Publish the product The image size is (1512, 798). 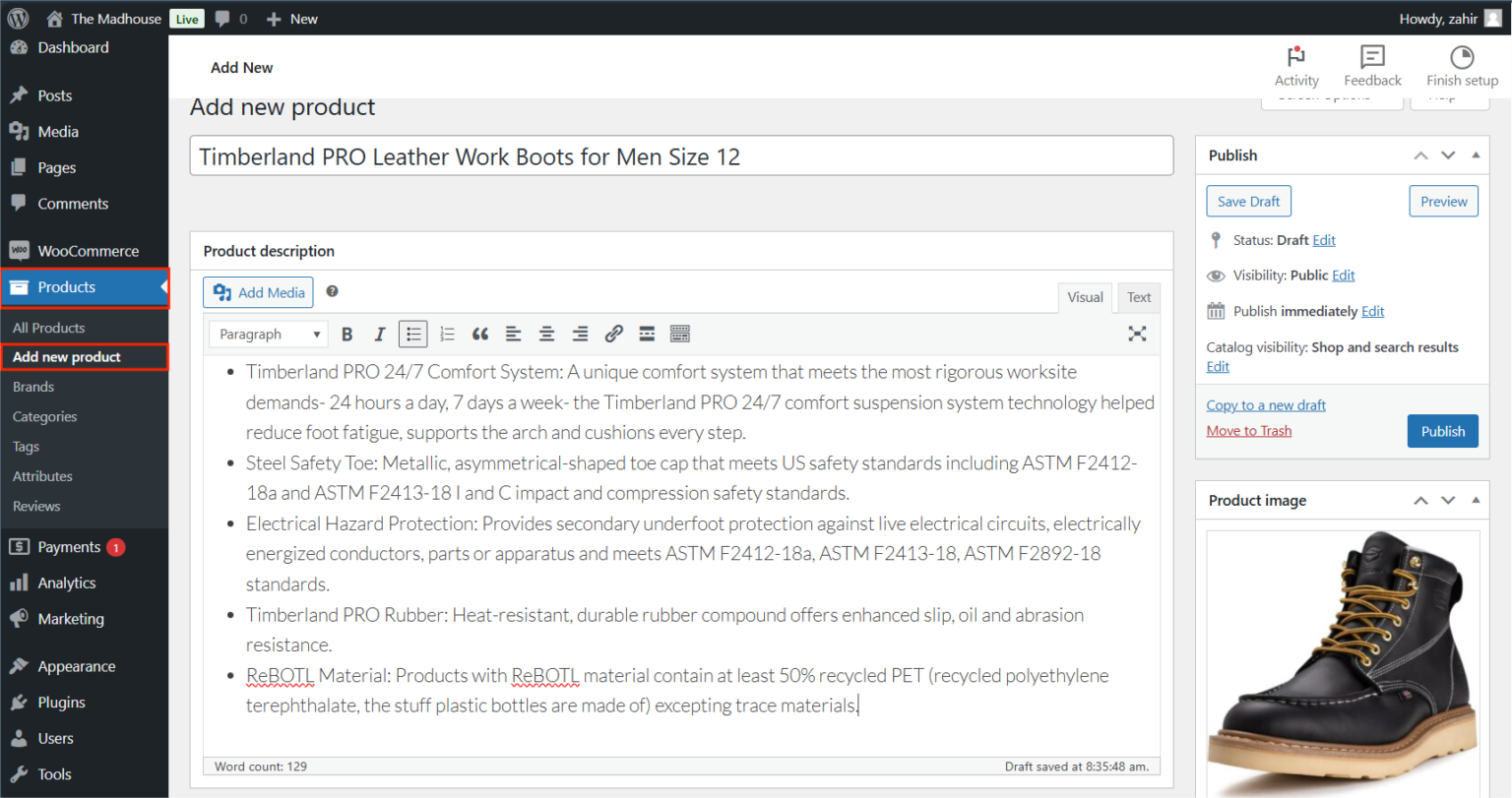(1442, 430)
